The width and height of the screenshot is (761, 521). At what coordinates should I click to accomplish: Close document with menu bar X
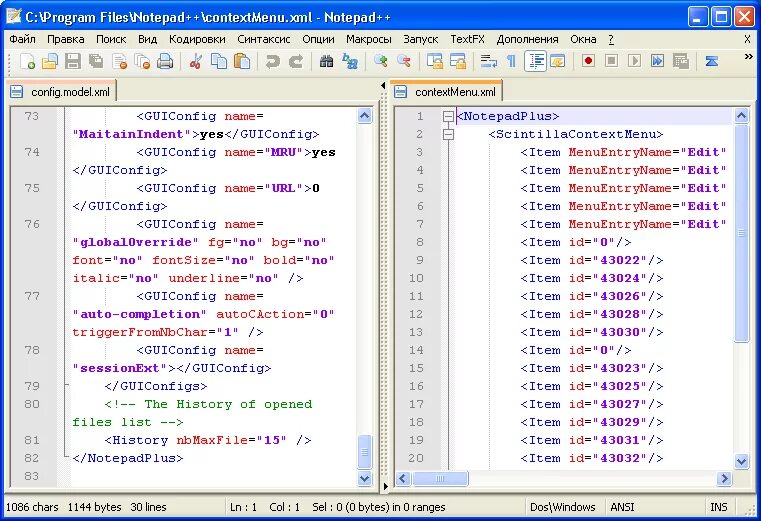click(x=747, y=39)
